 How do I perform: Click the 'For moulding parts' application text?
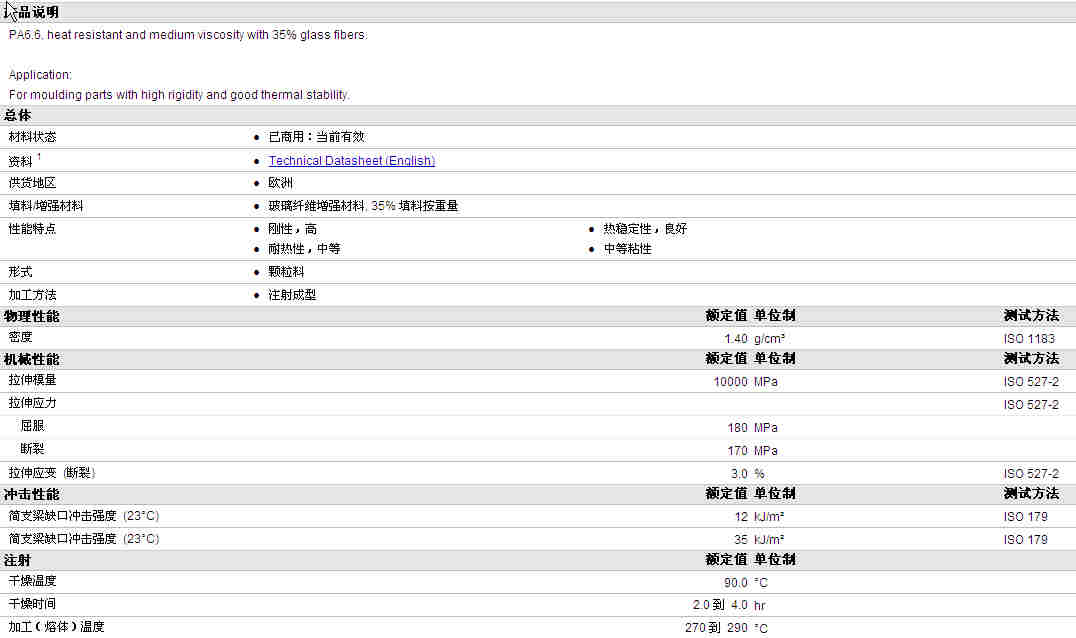[179, 95]
